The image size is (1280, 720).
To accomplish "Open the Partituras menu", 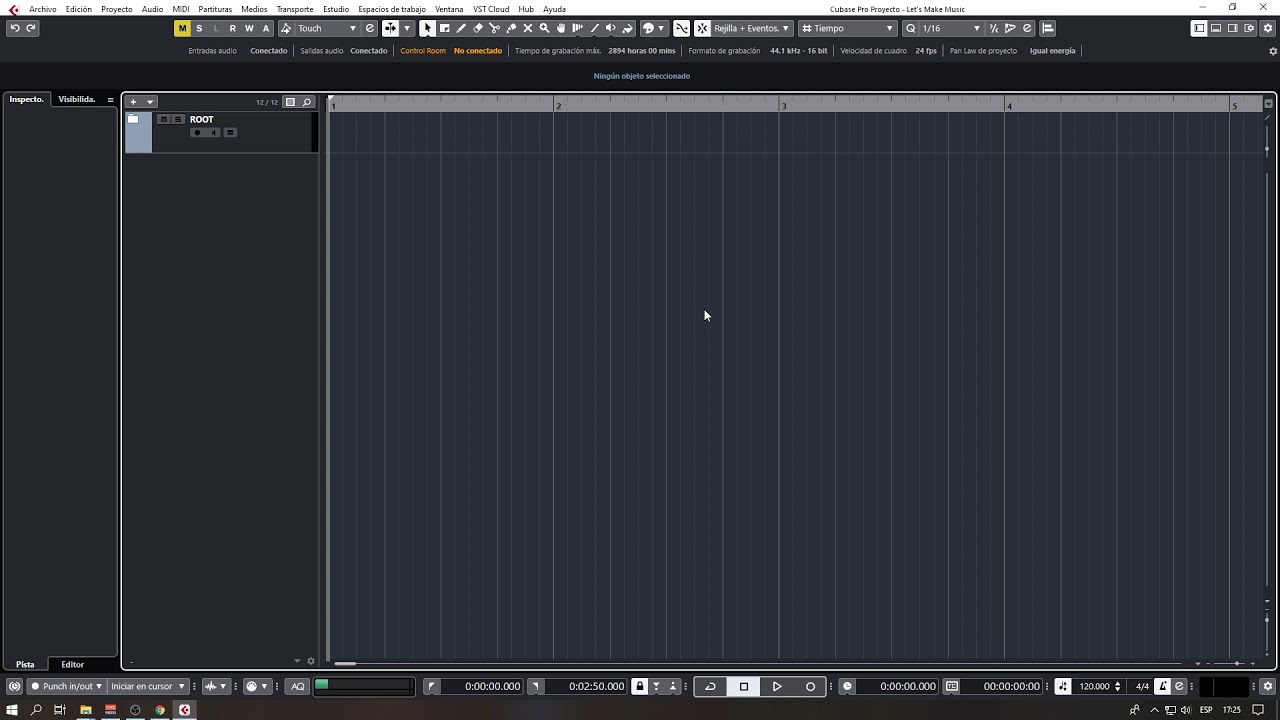I will coord(215,9).
